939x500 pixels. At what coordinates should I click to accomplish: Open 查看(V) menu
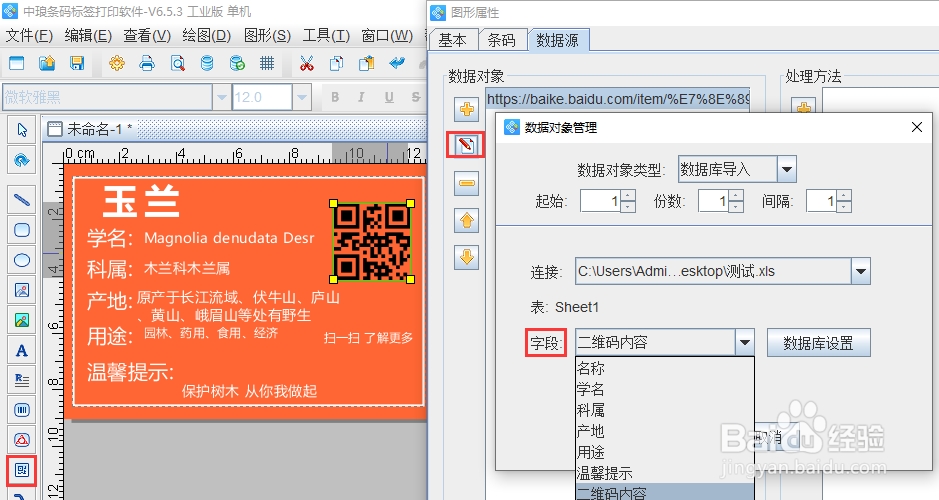point(147,35)
